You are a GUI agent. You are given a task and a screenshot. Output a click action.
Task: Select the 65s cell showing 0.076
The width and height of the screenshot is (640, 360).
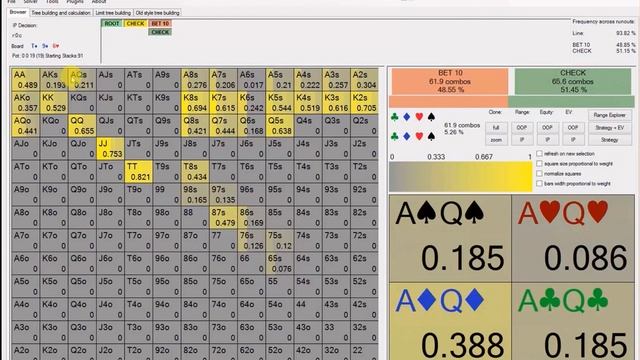click(279, 263)
